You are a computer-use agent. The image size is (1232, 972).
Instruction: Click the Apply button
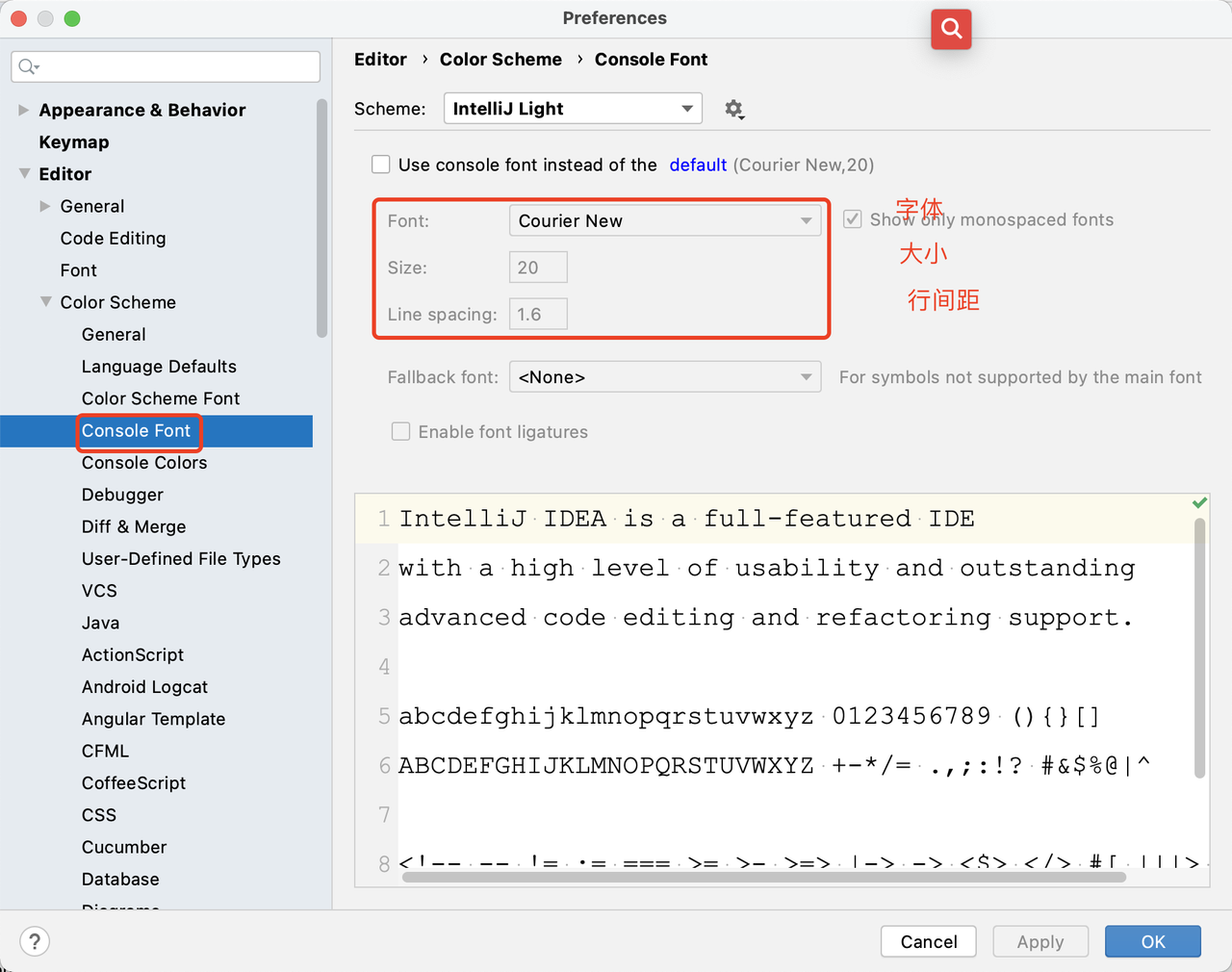pyautogui.click(x=1040, y=941)
